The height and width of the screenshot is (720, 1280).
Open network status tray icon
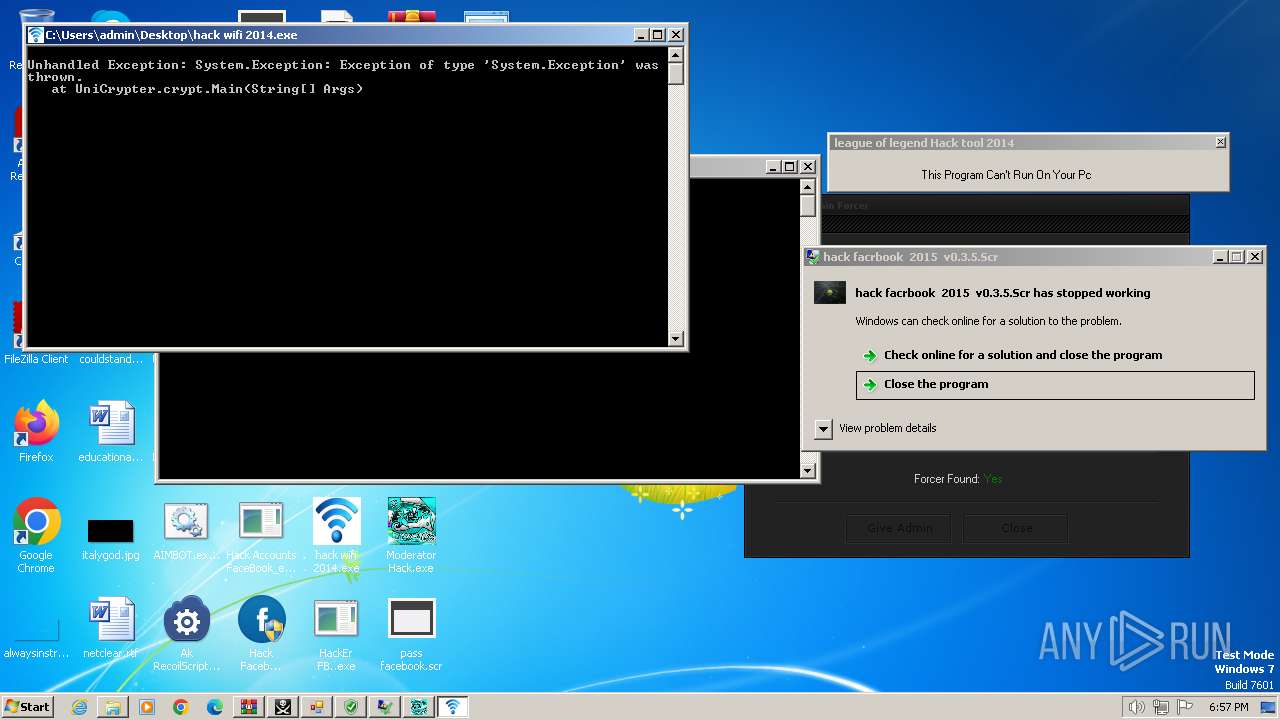tap(1162, 707)
